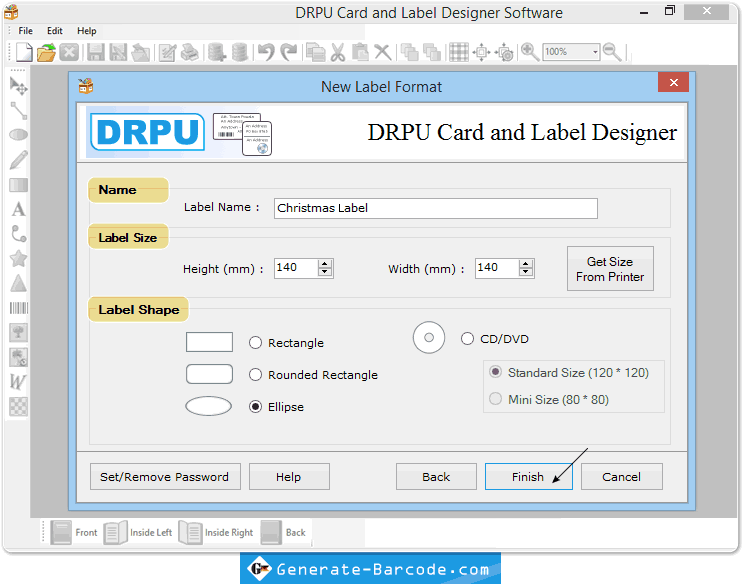Click the Cut scissors icon

tap(337, 52)
